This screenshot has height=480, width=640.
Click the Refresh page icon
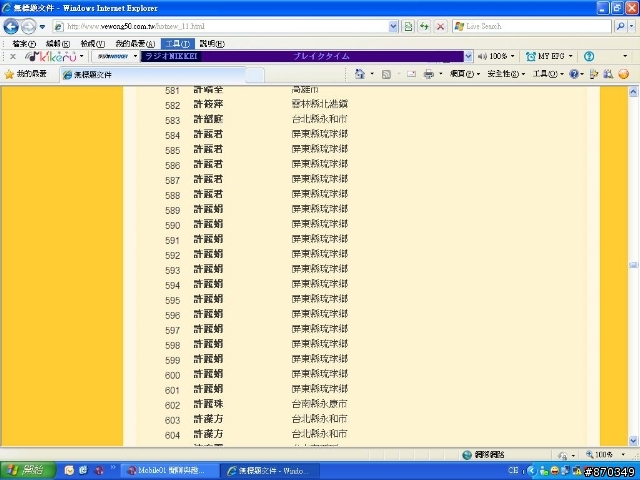424,27
